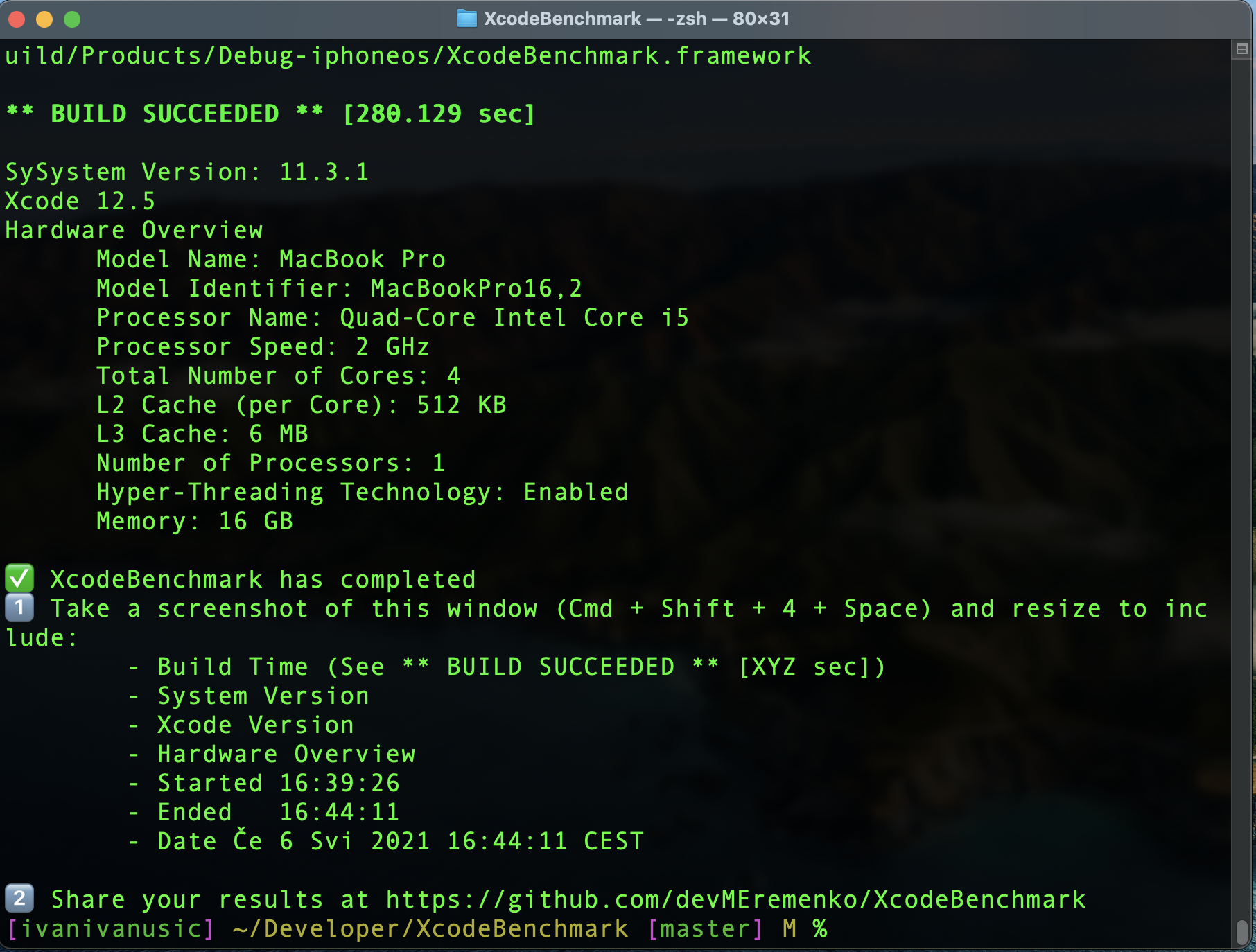Click 'Model Identifier: MacBookPro16,2' line
Viewport: 1256px width, 952px height.
coord(340,288)
